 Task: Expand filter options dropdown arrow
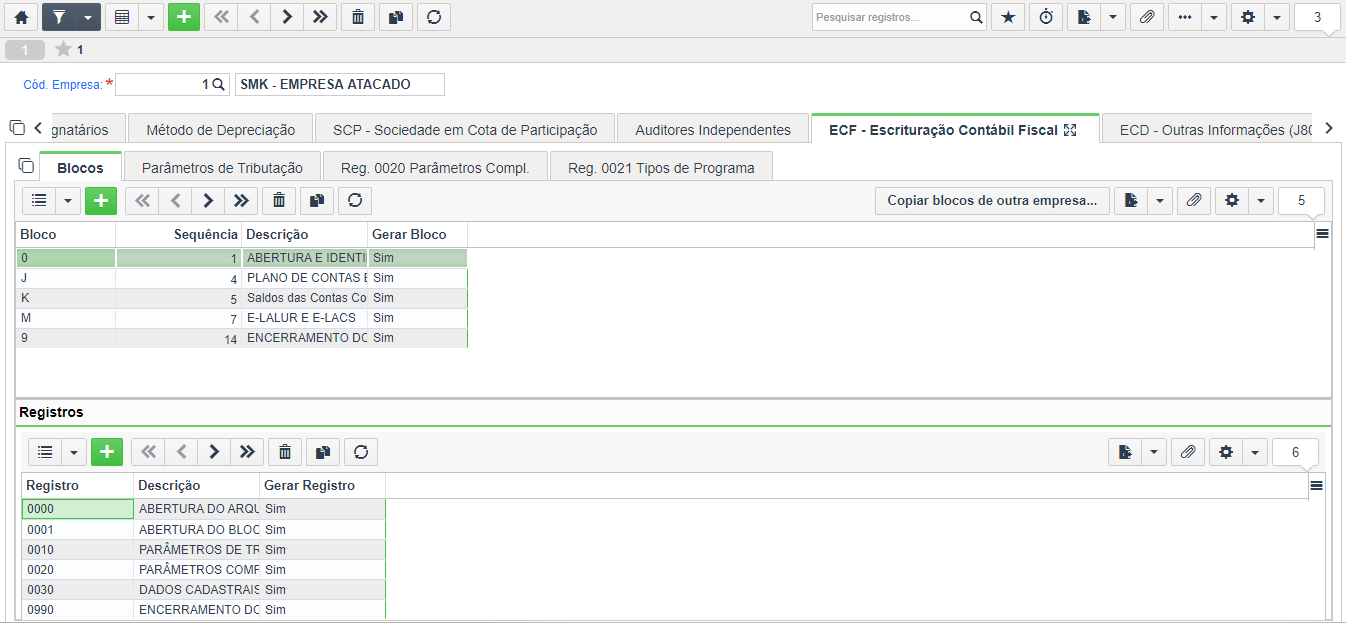88,17
